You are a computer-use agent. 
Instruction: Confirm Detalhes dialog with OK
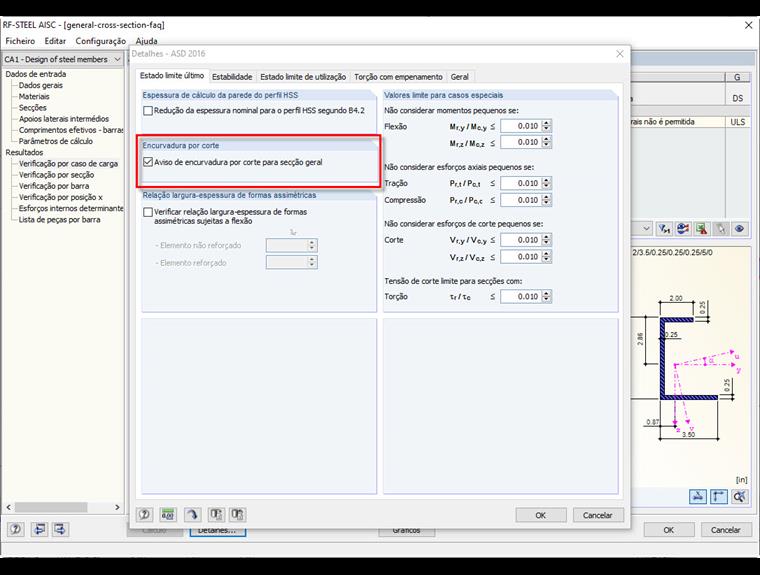540,515
